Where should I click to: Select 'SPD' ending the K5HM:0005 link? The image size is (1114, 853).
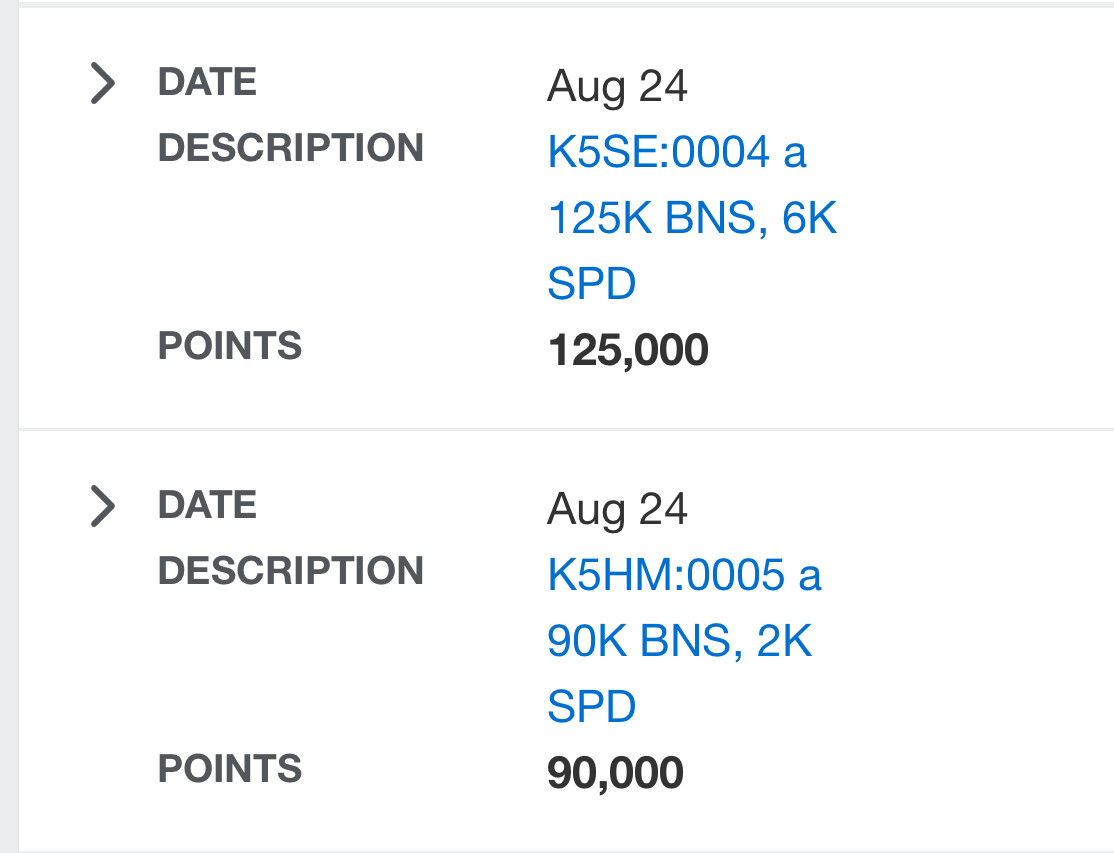point(591,708)
